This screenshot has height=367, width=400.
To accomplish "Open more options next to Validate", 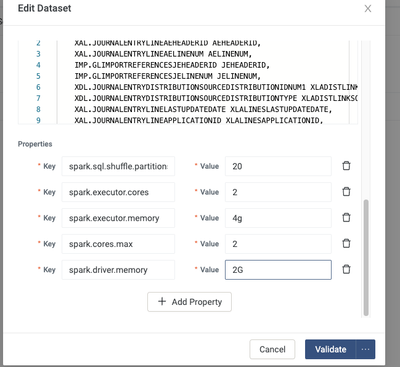I will point(365,349).
